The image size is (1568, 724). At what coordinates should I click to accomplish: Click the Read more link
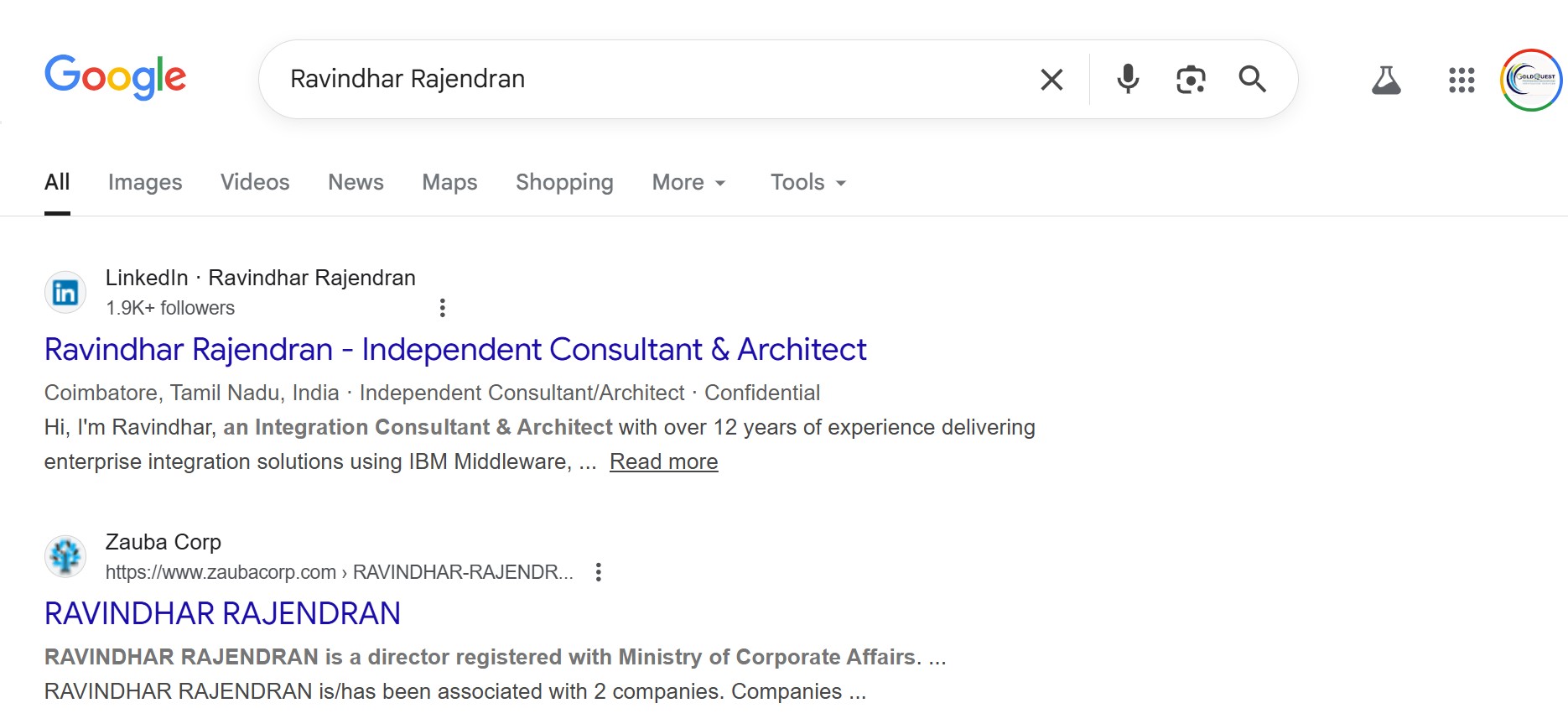663,461
